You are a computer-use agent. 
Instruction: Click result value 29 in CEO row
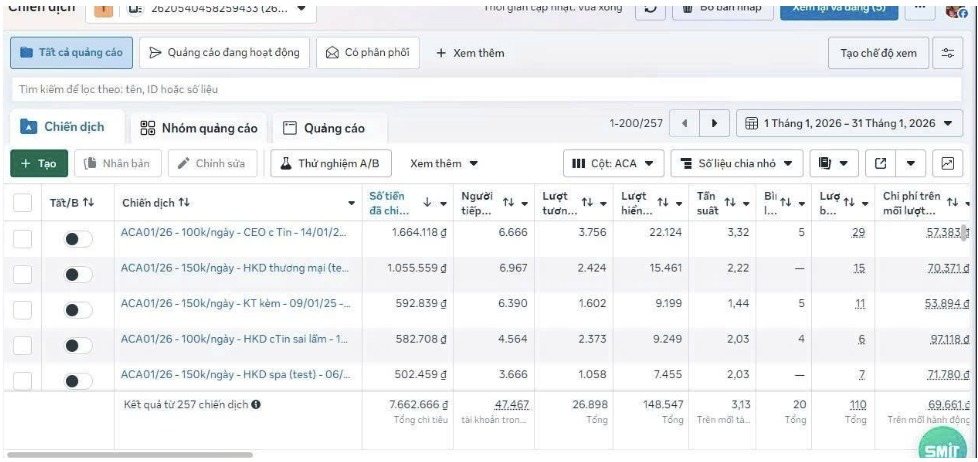point(858,233)
